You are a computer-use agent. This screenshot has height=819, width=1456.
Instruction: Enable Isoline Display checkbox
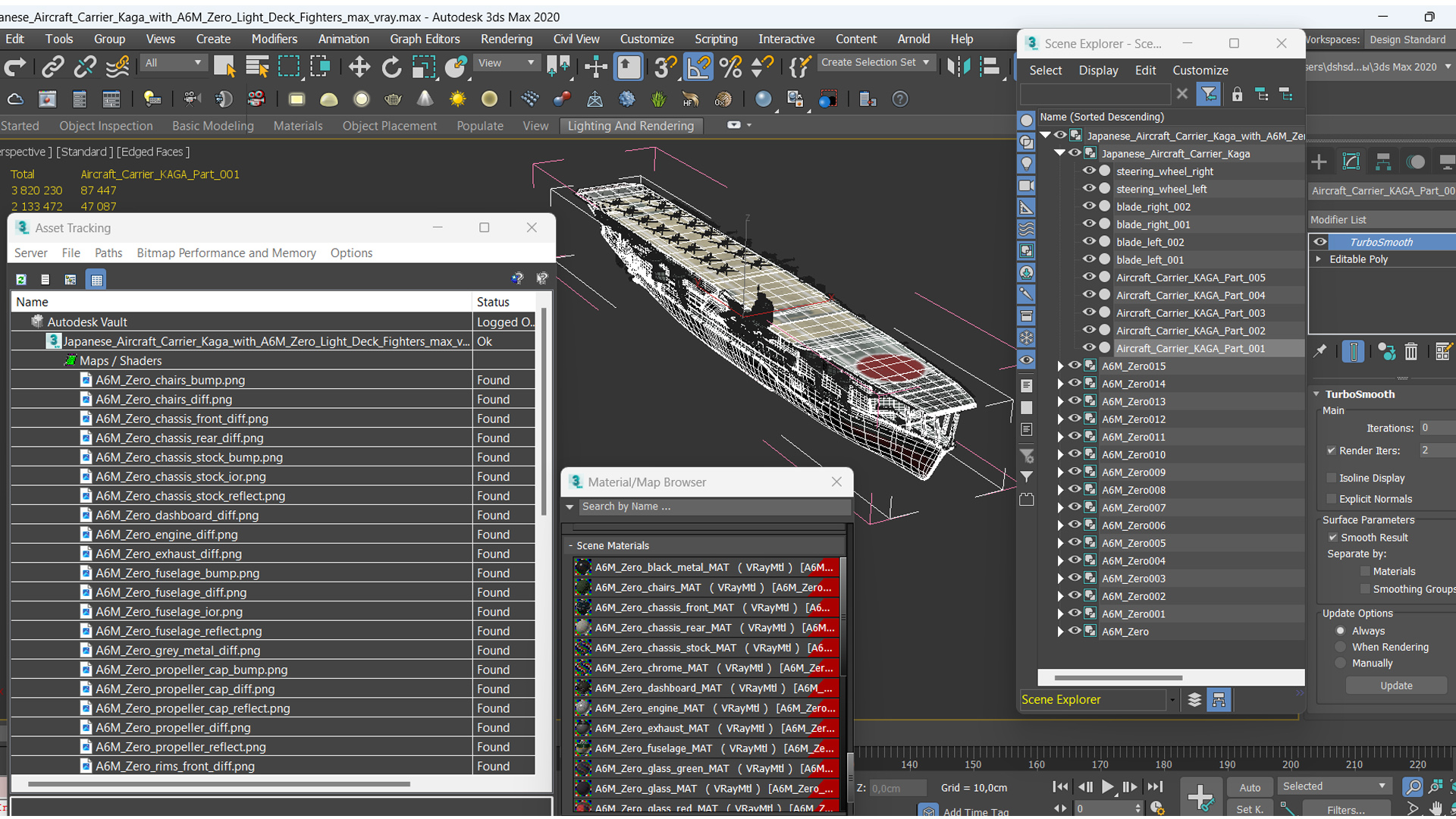(x=1332, y=478)
